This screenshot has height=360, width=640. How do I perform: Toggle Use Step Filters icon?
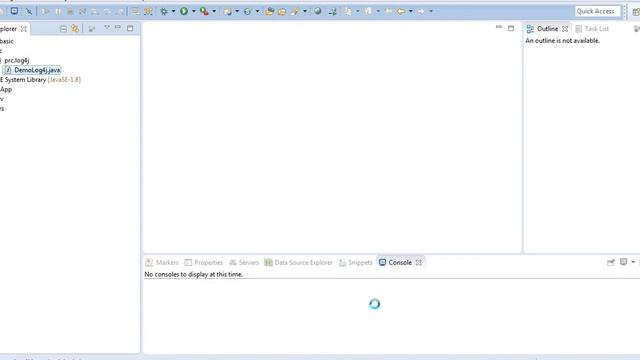click(148, 11)
